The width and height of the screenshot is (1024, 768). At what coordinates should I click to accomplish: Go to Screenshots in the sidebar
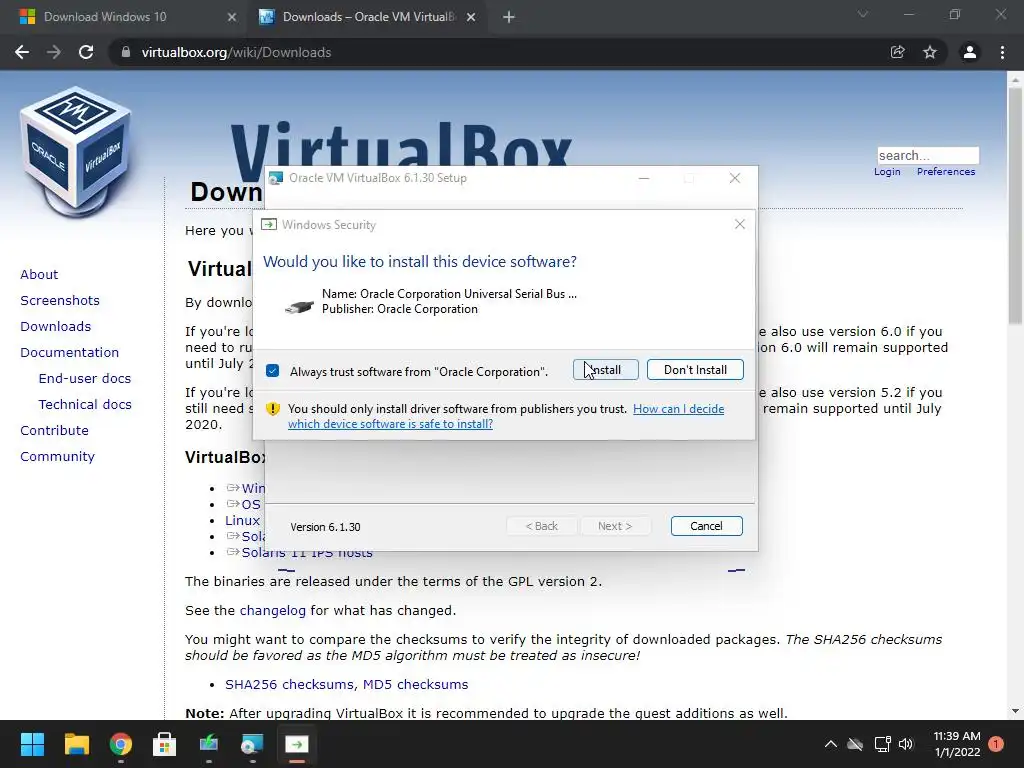click(x=60, y=300)
